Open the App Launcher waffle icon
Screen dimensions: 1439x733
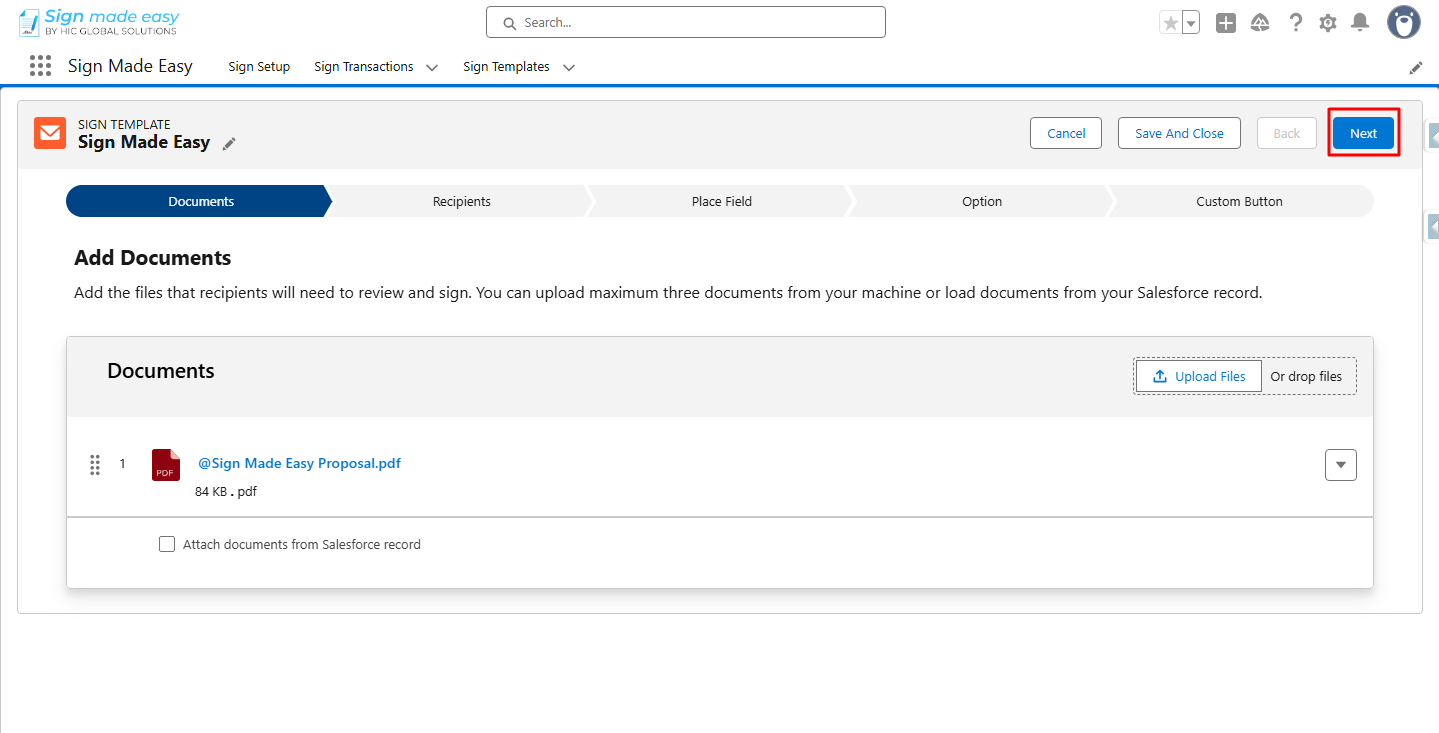click(x=40, y=65)
